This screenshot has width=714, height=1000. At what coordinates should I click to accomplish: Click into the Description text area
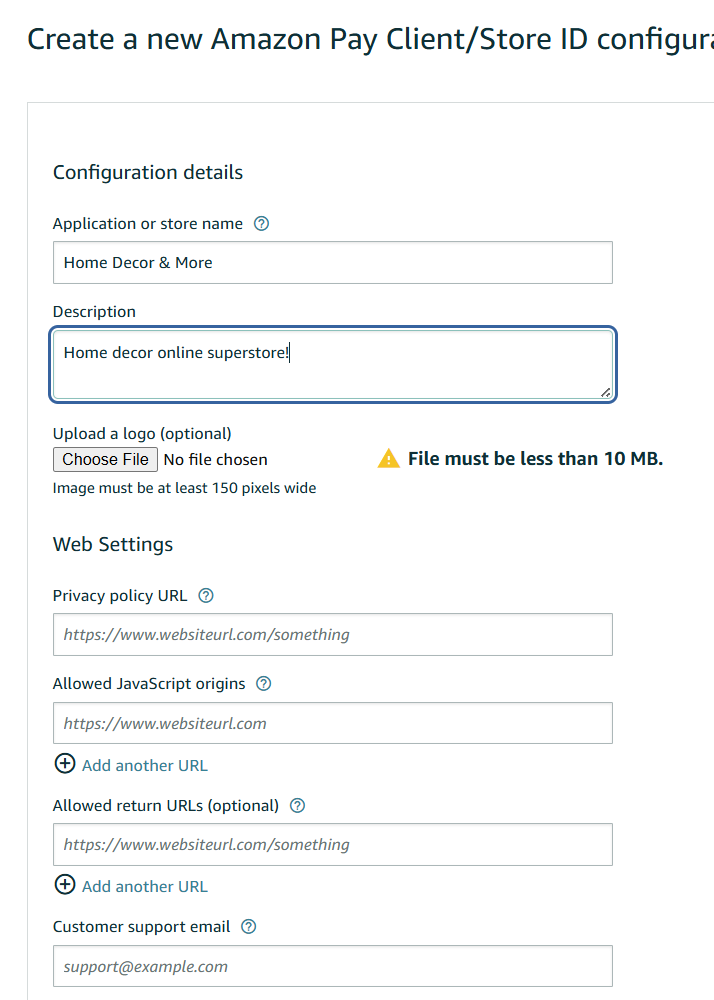pos(332,366)
